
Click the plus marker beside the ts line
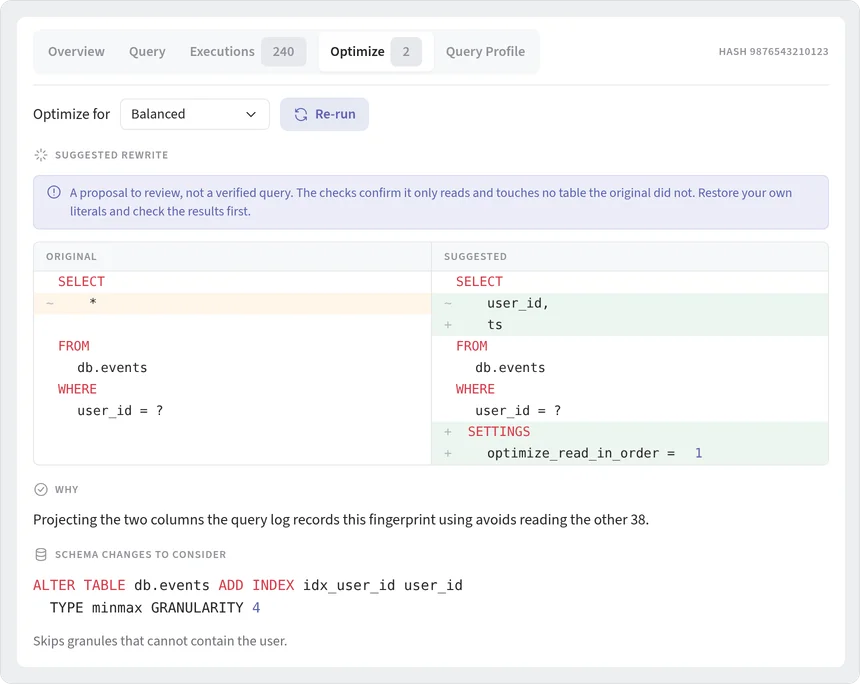[448, 325]
